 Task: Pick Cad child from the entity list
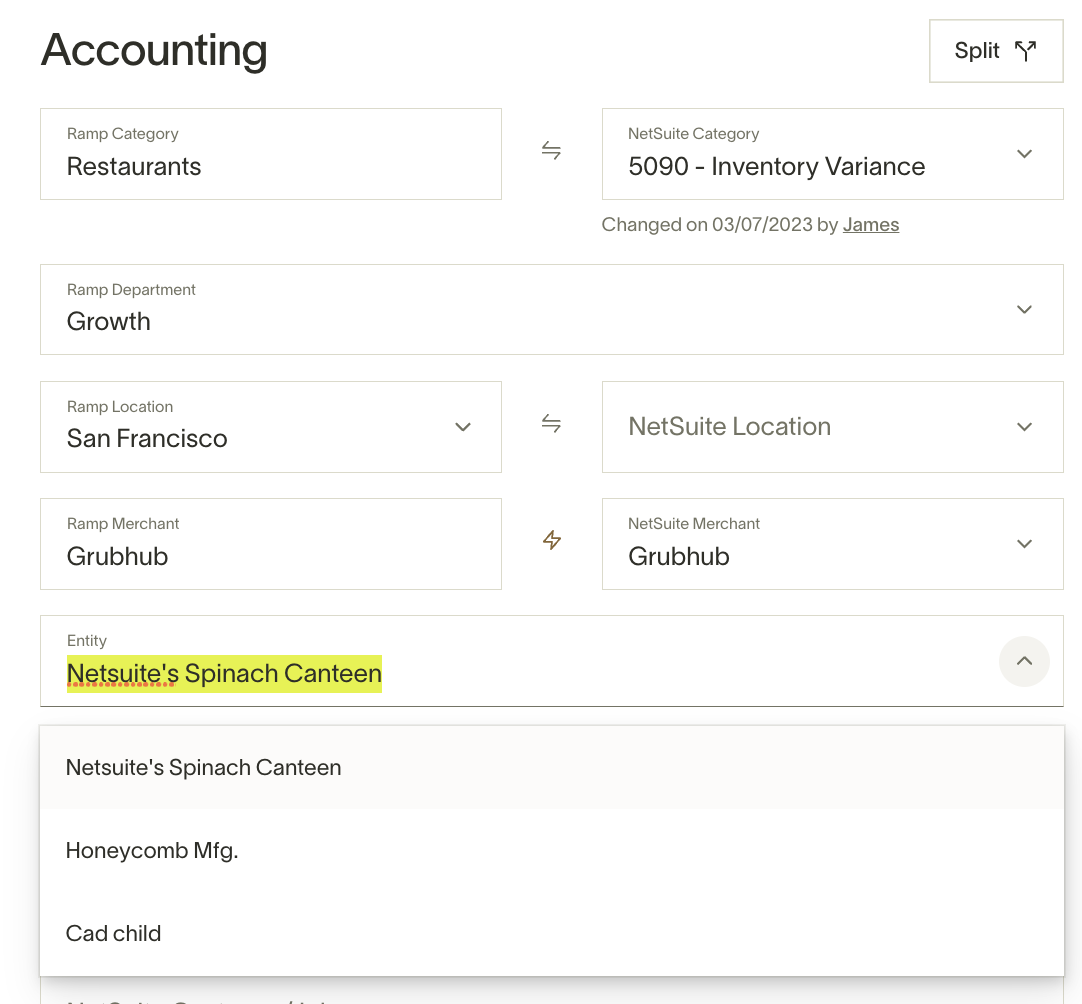[x=551, y=933]
